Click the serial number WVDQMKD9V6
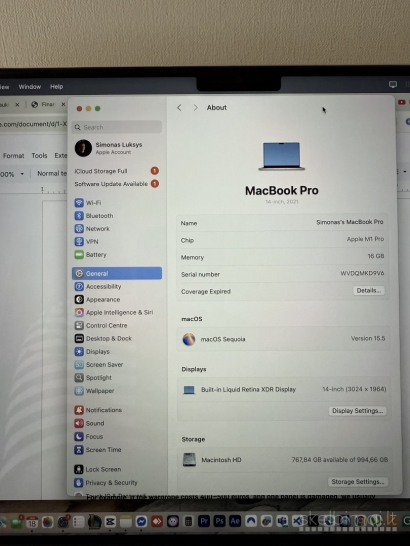The width and height of the screenshot is (410, 546). (x=362, y=273)
